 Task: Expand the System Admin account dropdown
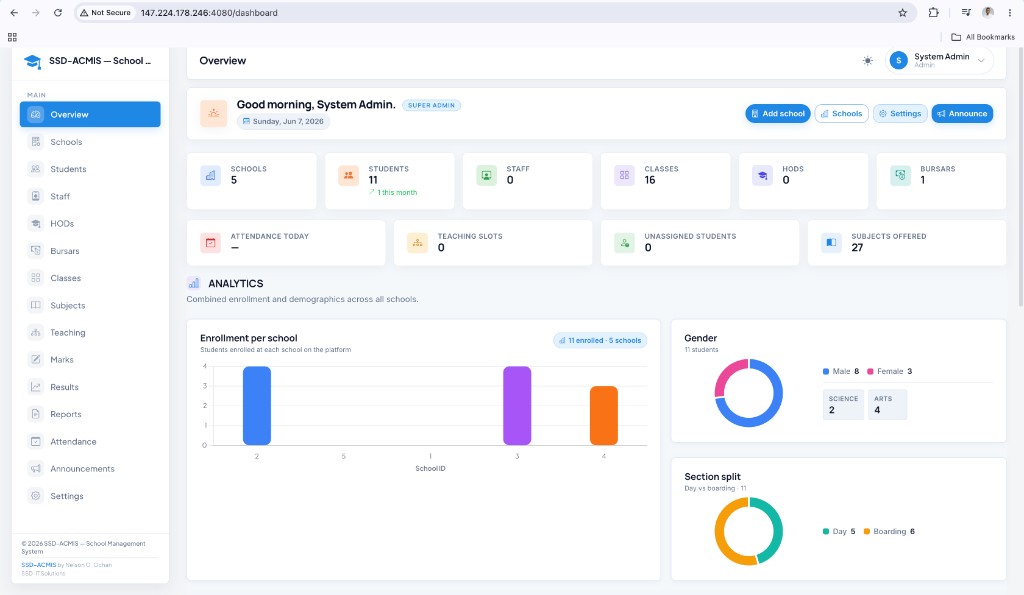(939, 60)
